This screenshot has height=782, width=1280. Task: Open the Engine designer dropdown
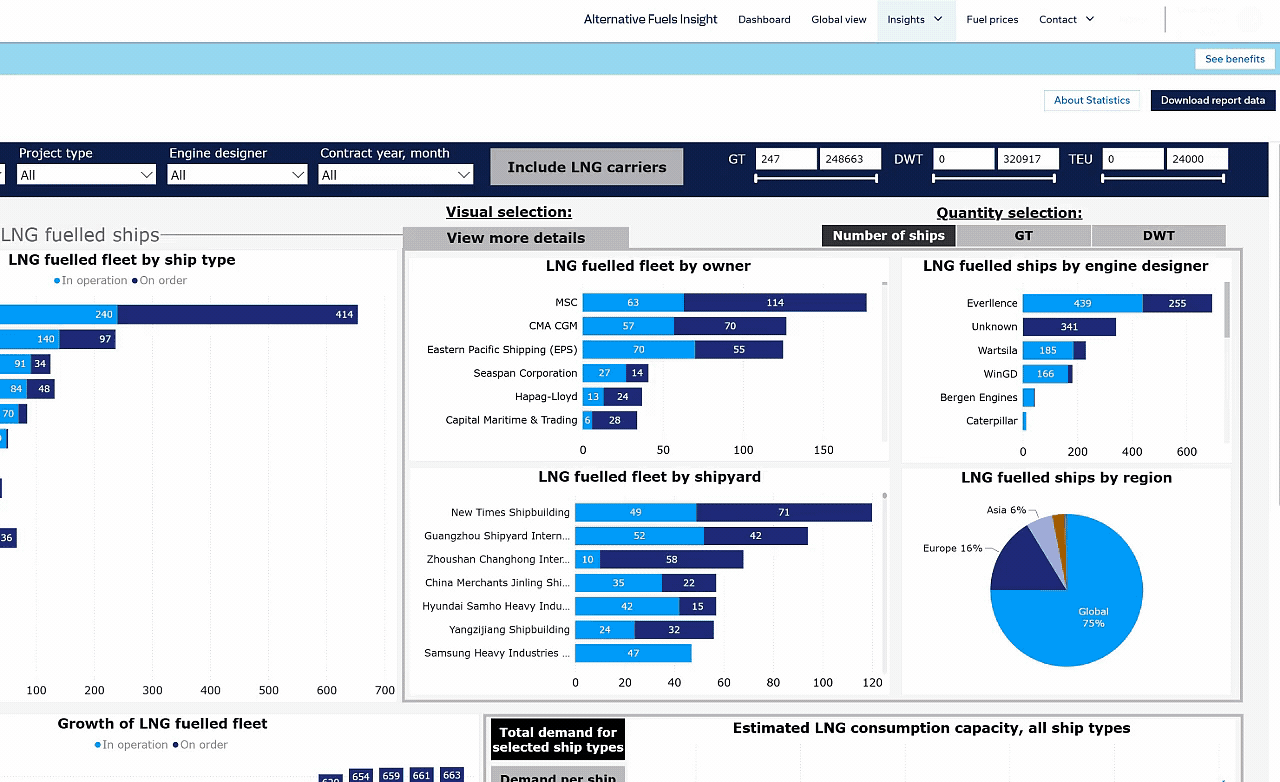[x=237, y=175]
